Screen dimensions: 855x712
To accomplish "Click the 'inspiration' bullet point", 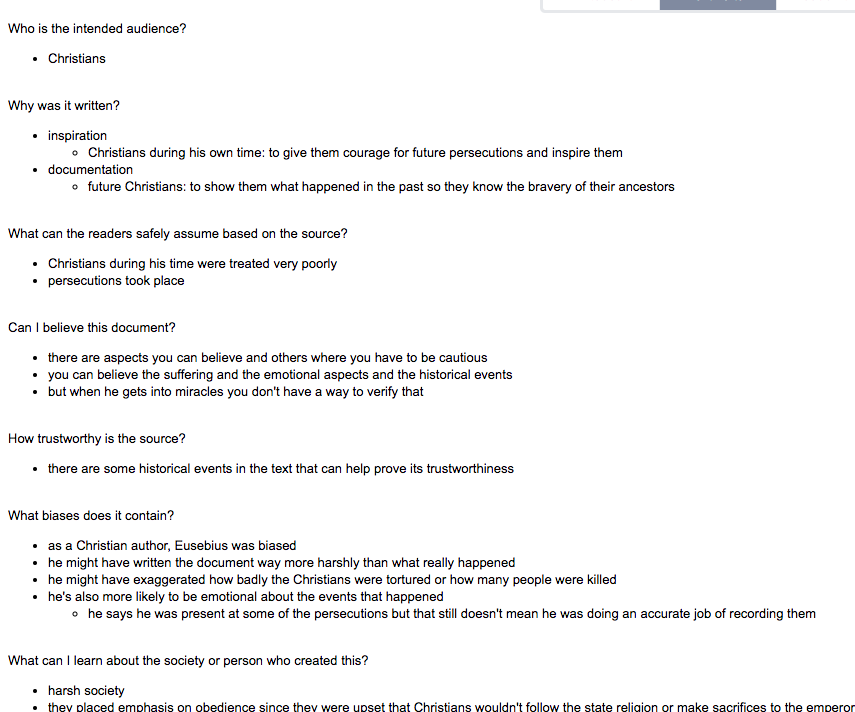I will (x=77, y=136).
